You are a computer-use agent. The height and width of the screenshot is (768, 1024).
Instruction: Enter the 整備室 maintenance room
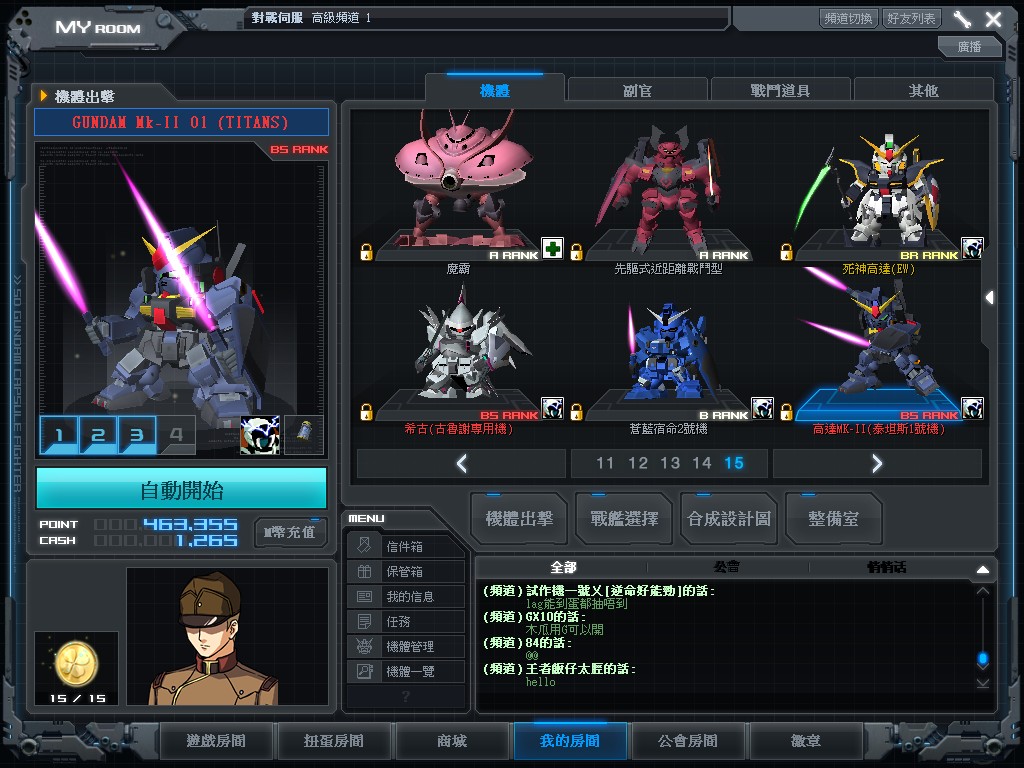click(833, 519)
